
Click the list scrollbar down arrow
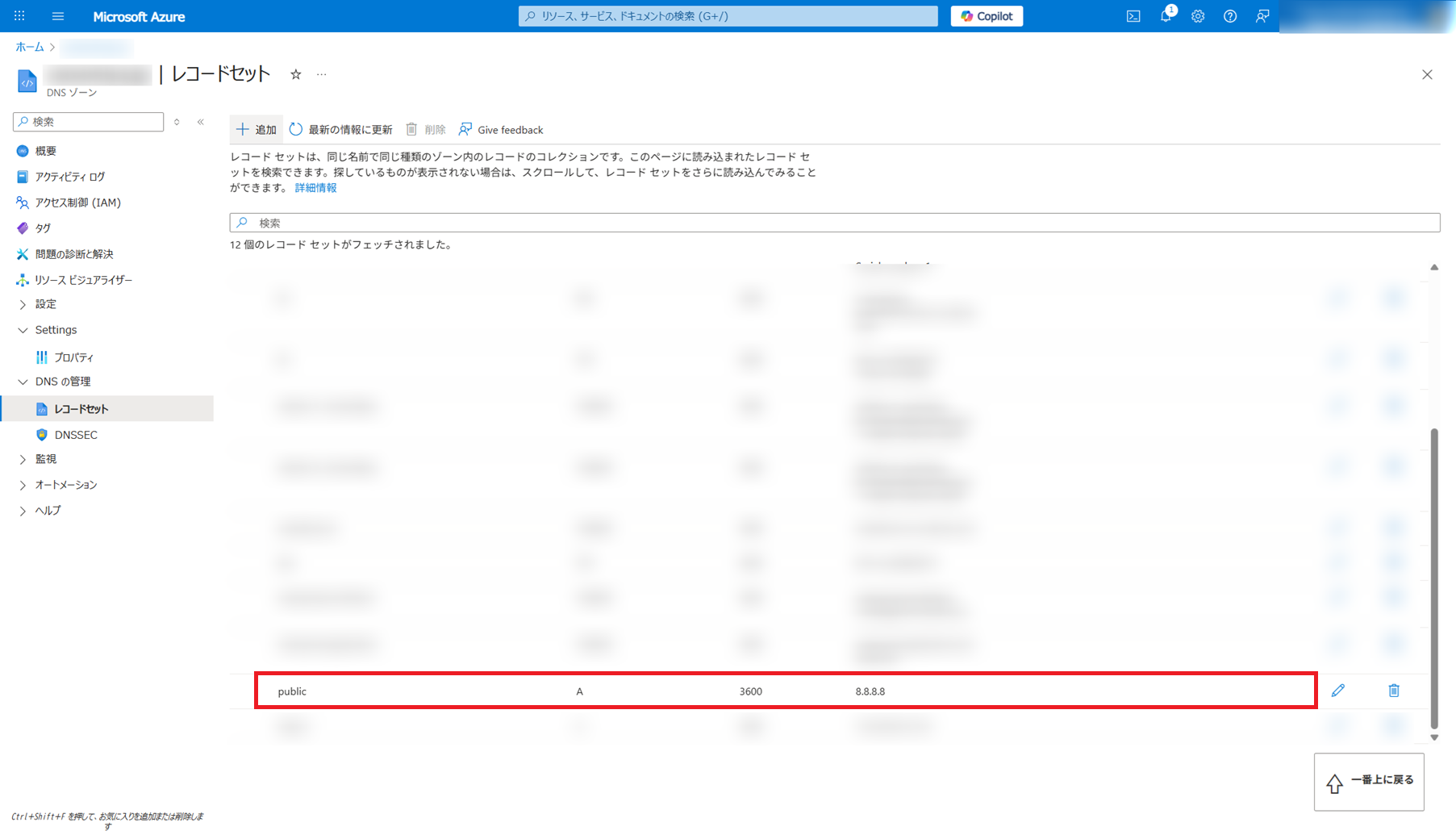(1434, 737)
